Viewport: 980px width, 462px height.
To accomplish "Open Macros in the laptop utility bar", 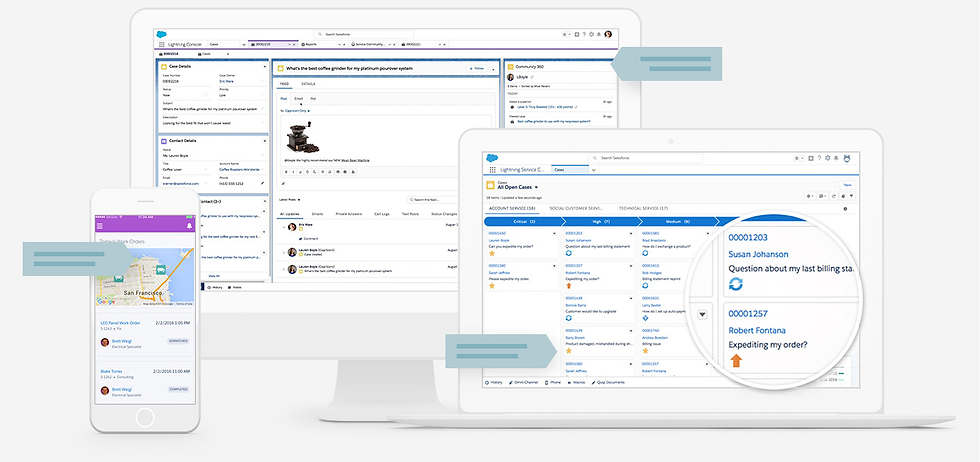I will tap(576, 382).
